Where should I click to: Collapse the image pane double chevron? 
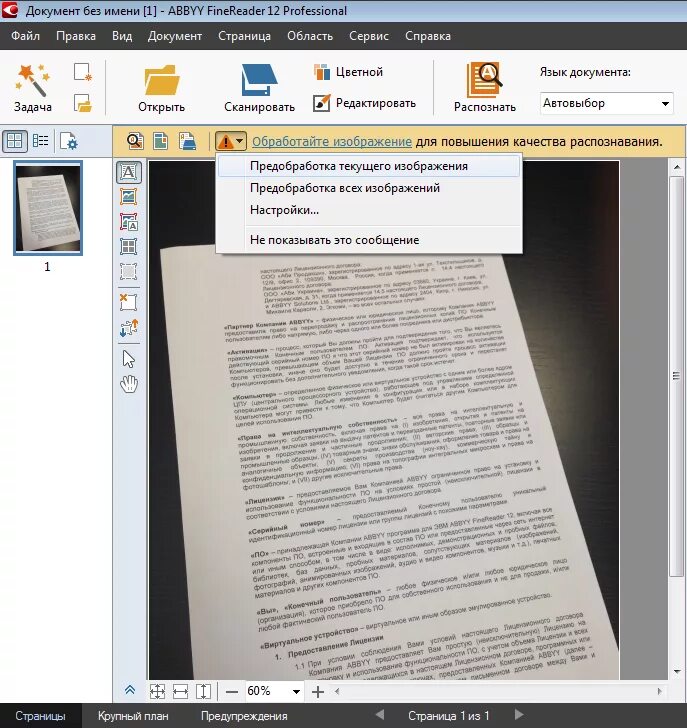pyautogui.click(x=130, y=690)
